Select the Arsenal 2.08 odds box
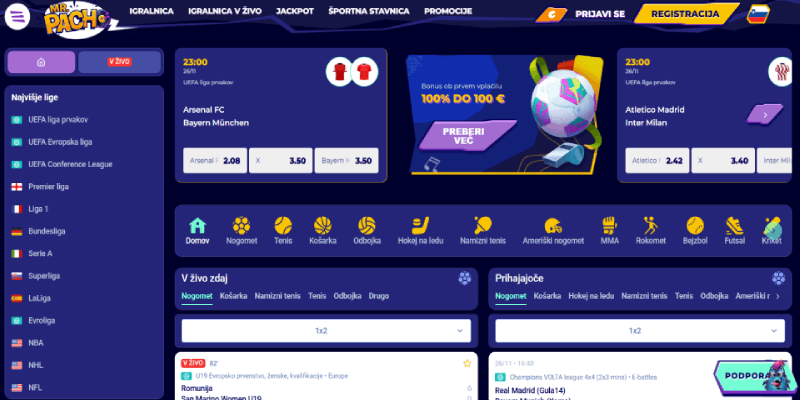800x400 pixels. pyautogui.click(x=215, y=161)
